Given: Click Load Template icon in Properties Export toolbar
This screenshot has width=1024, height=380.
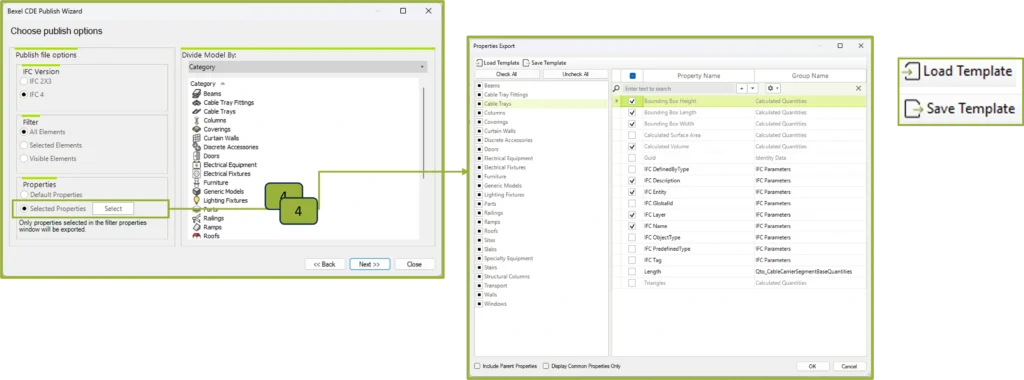Looking at the screenshot, I should point(479,63).
